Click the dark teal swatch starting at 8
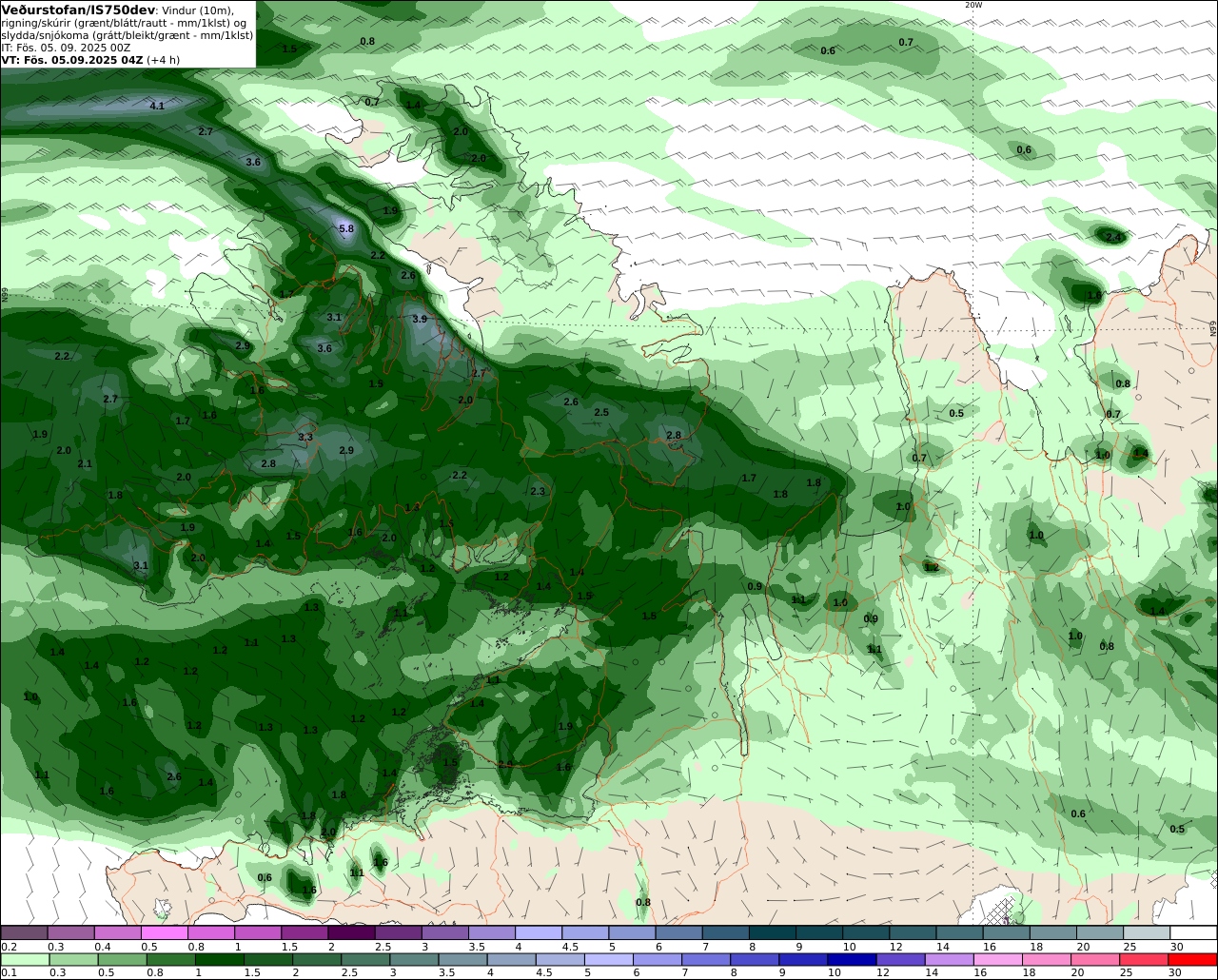This screenshot has height=980, width=1218. (x=772, y=933)
